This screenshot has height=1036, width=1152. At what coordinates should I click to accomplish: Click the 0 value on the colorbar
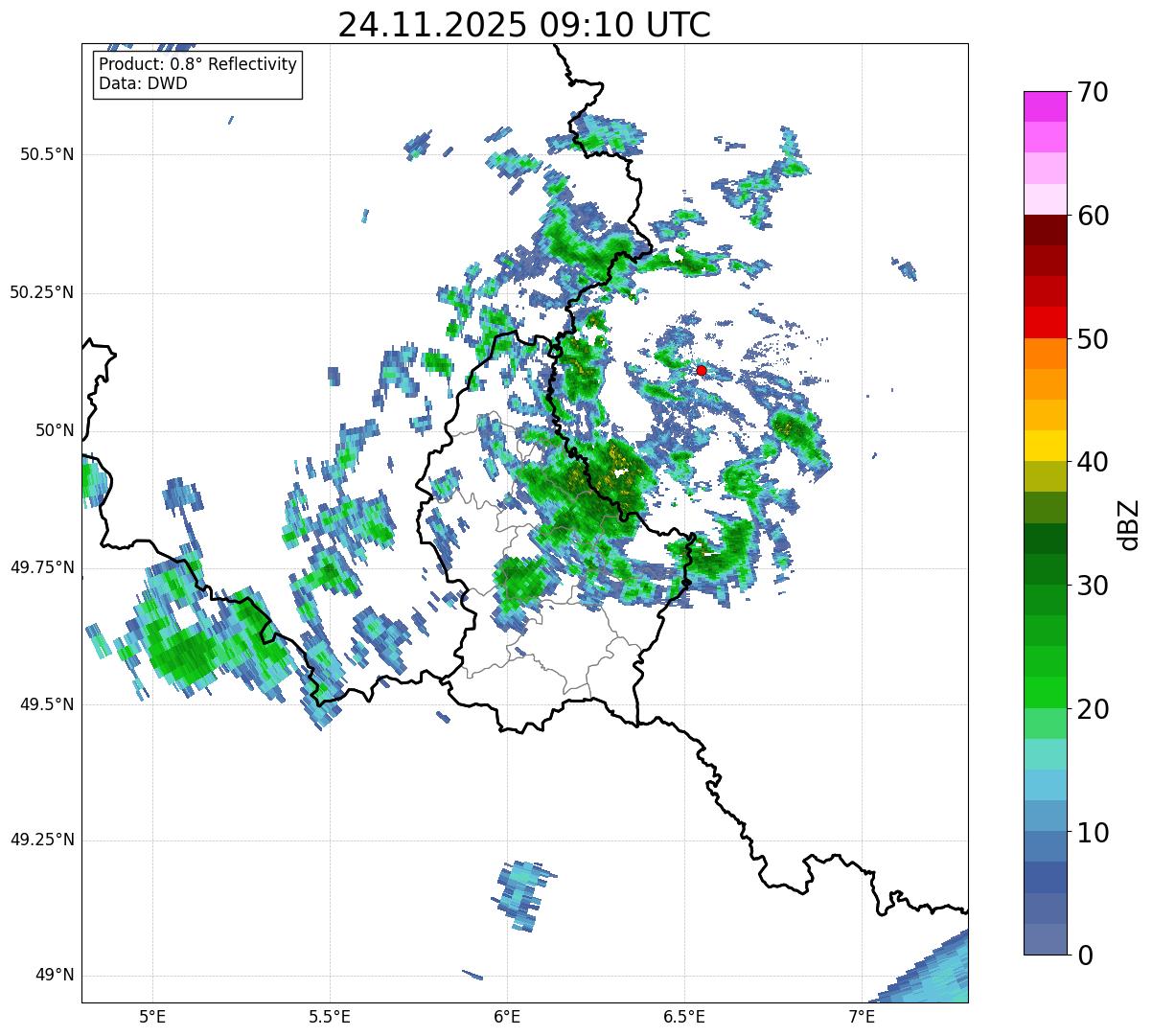[x=1085, y=955]
